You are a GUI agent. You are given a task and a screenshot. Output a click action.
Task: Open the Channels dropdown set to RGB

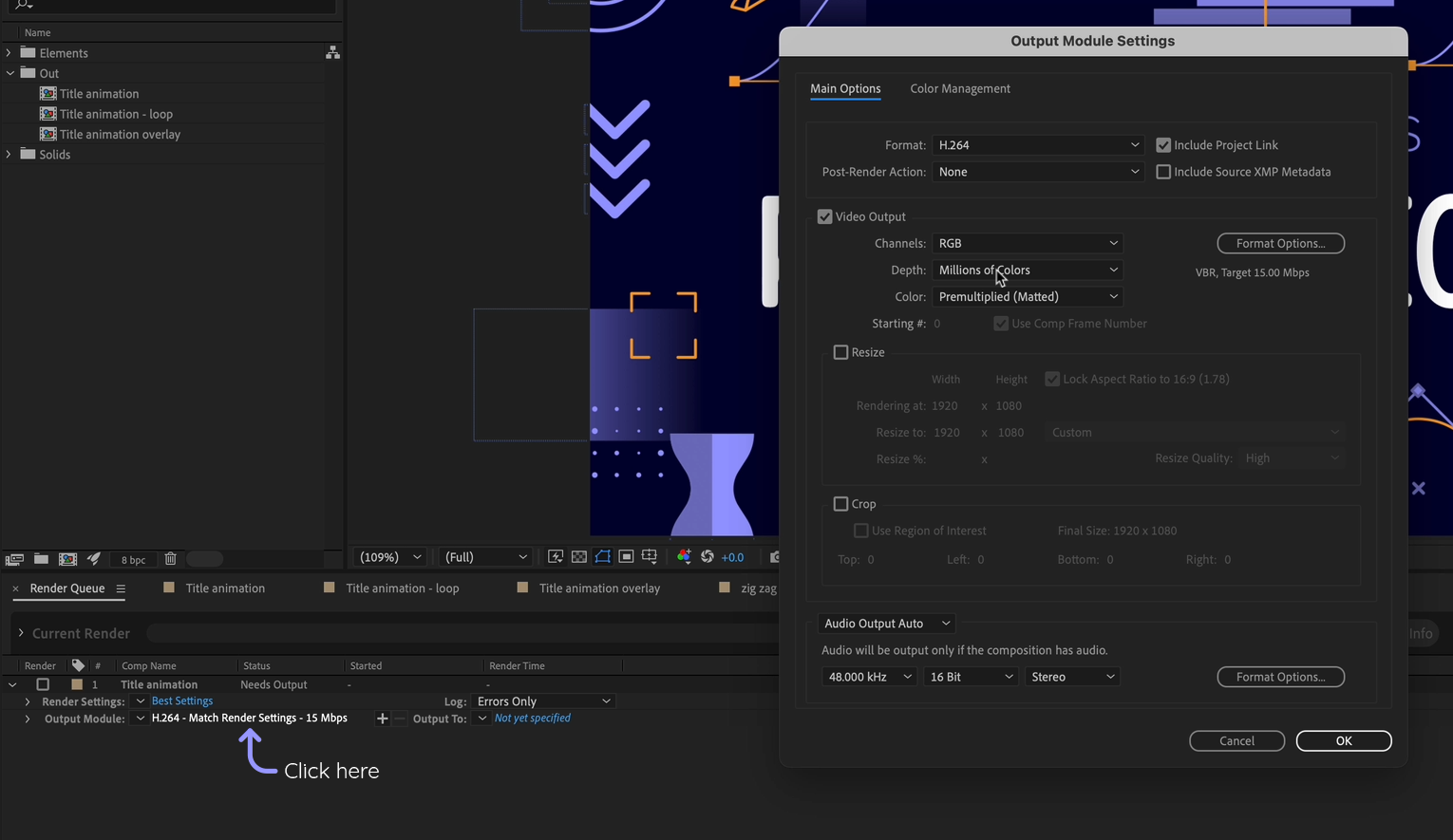1028,243
